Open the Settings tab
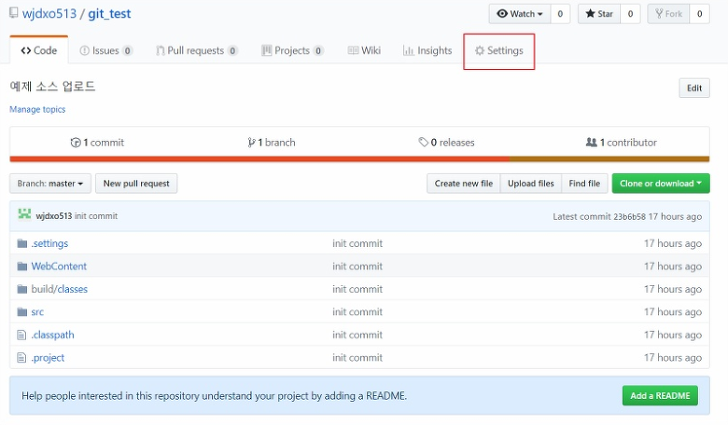 (x=499, y=51)
